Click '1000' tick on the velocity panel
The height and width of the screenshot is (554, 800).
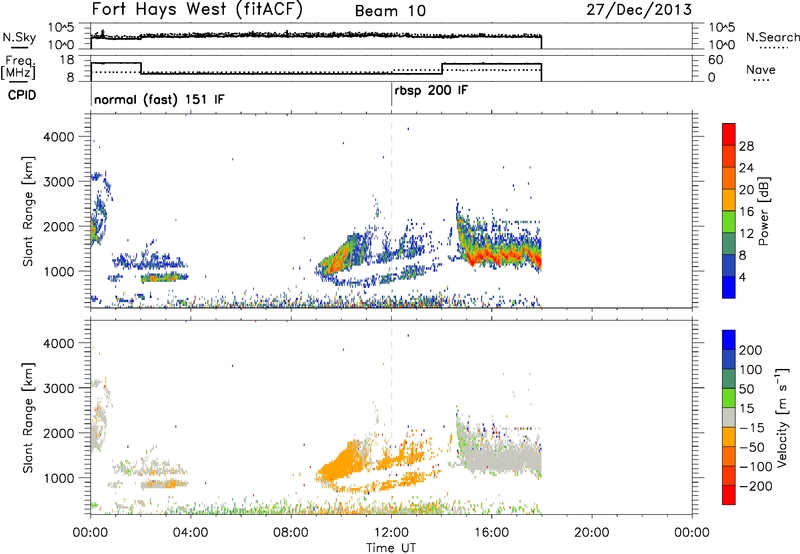(59, 478)
